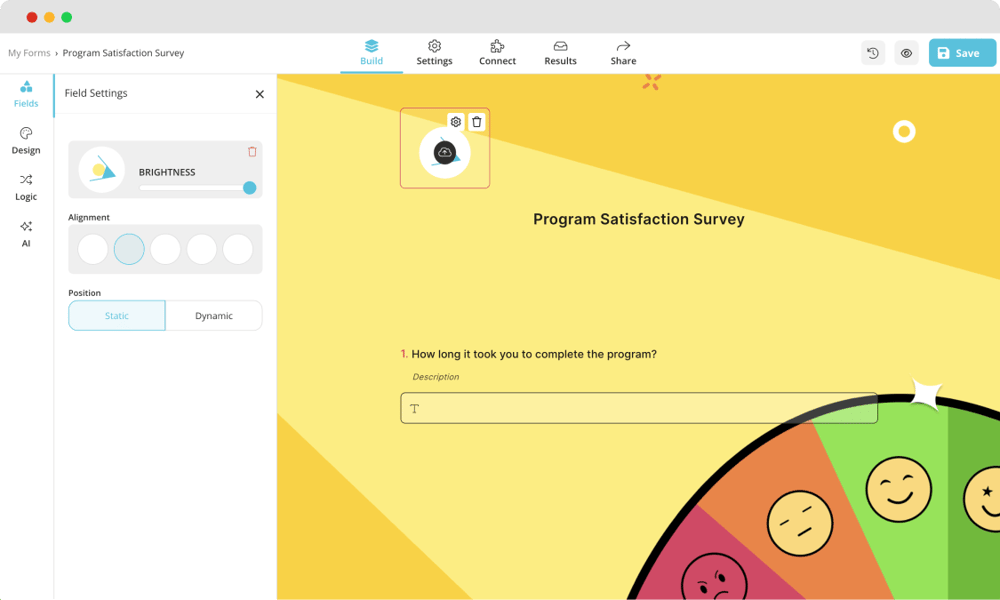Open the Logic panel
The image size is (1000, 600).
pos(26,187)
